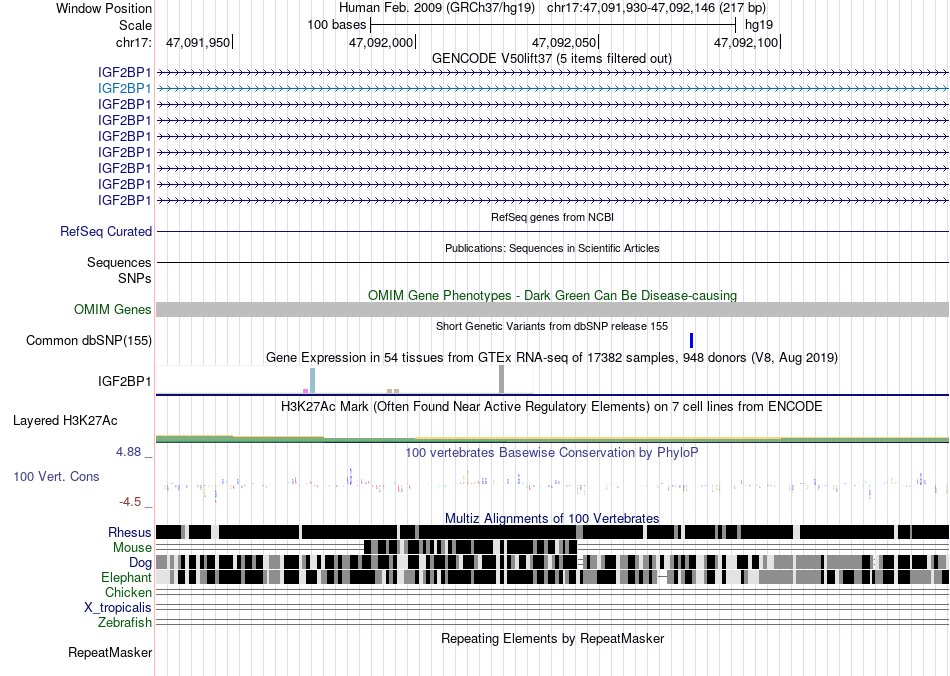The height and width of the screenshot is (676, 950).
Task: Open the RefSeq genes from NCBI title
Action: tap(553, 217)
